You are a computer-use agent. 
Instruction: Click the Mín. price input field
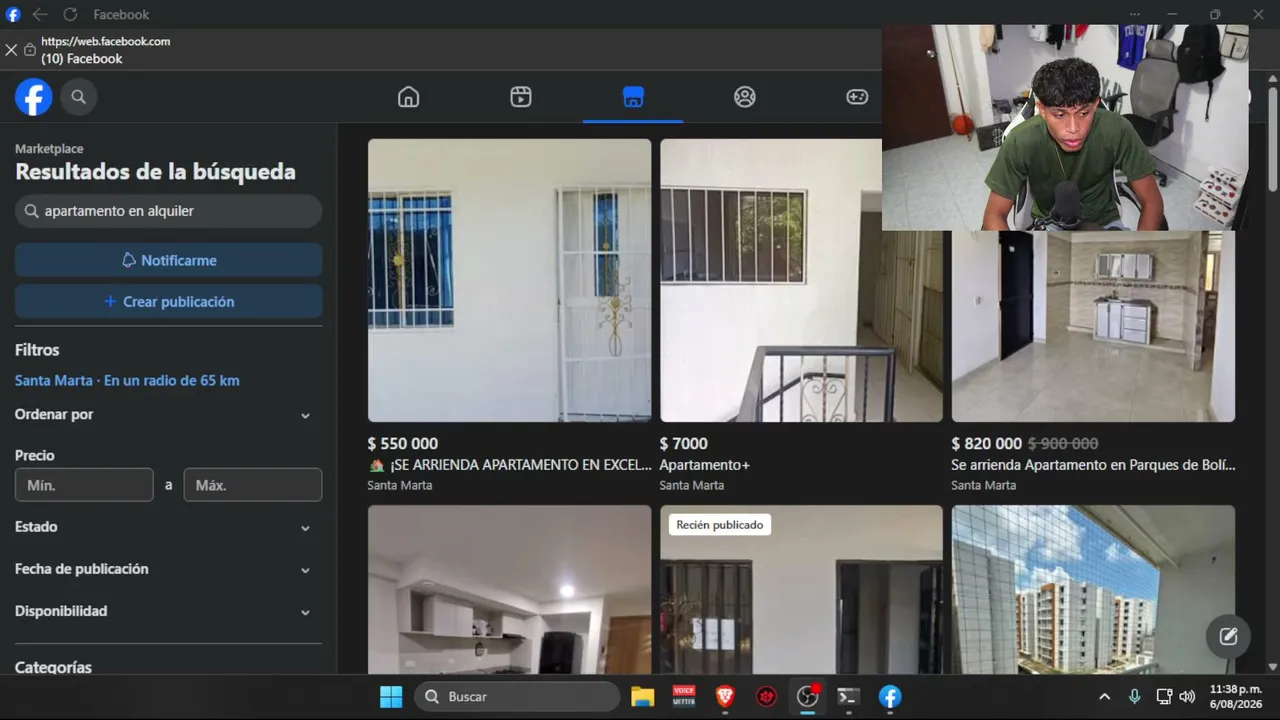[84, 485]
